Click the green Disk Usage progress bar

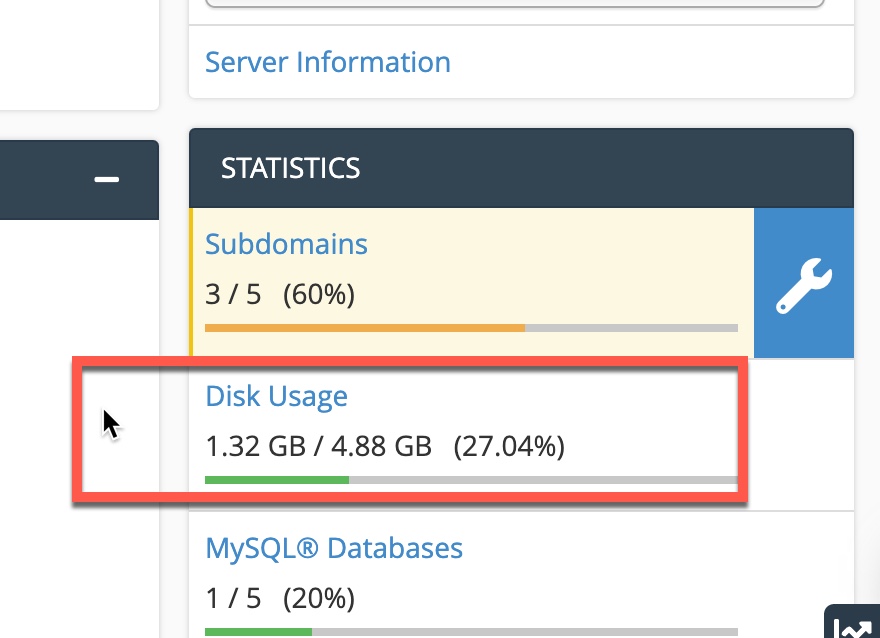(277, 480)
